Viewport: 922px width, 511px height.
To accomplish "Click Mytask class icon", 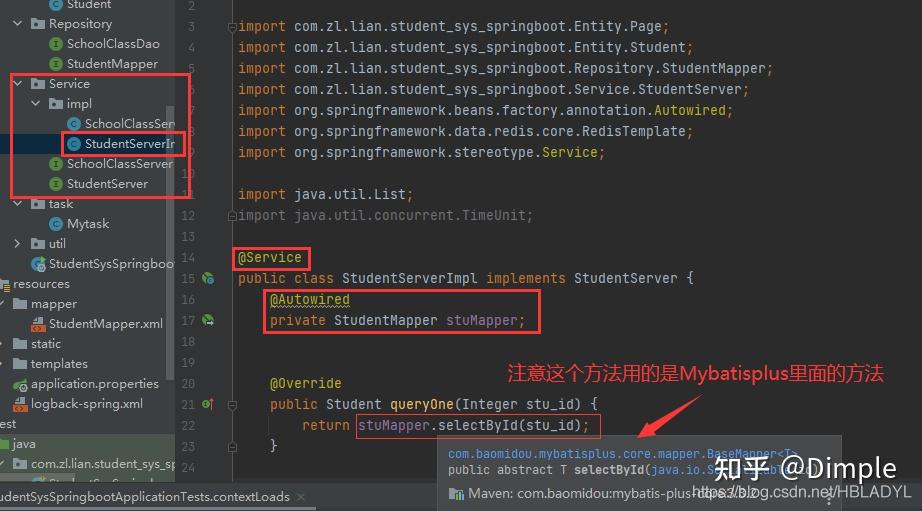I will coord(56,223).
